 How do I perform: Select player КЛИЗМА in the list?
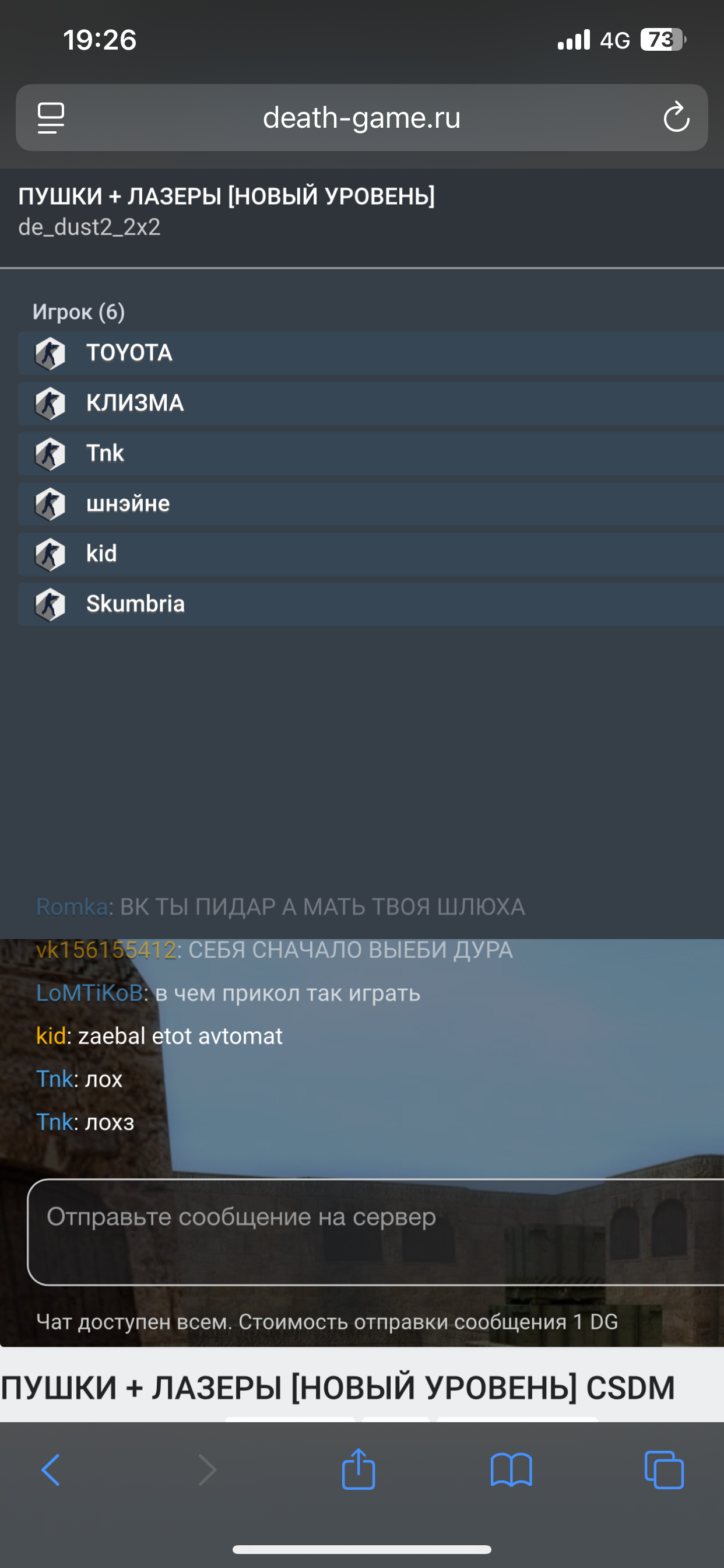(371, 403)
